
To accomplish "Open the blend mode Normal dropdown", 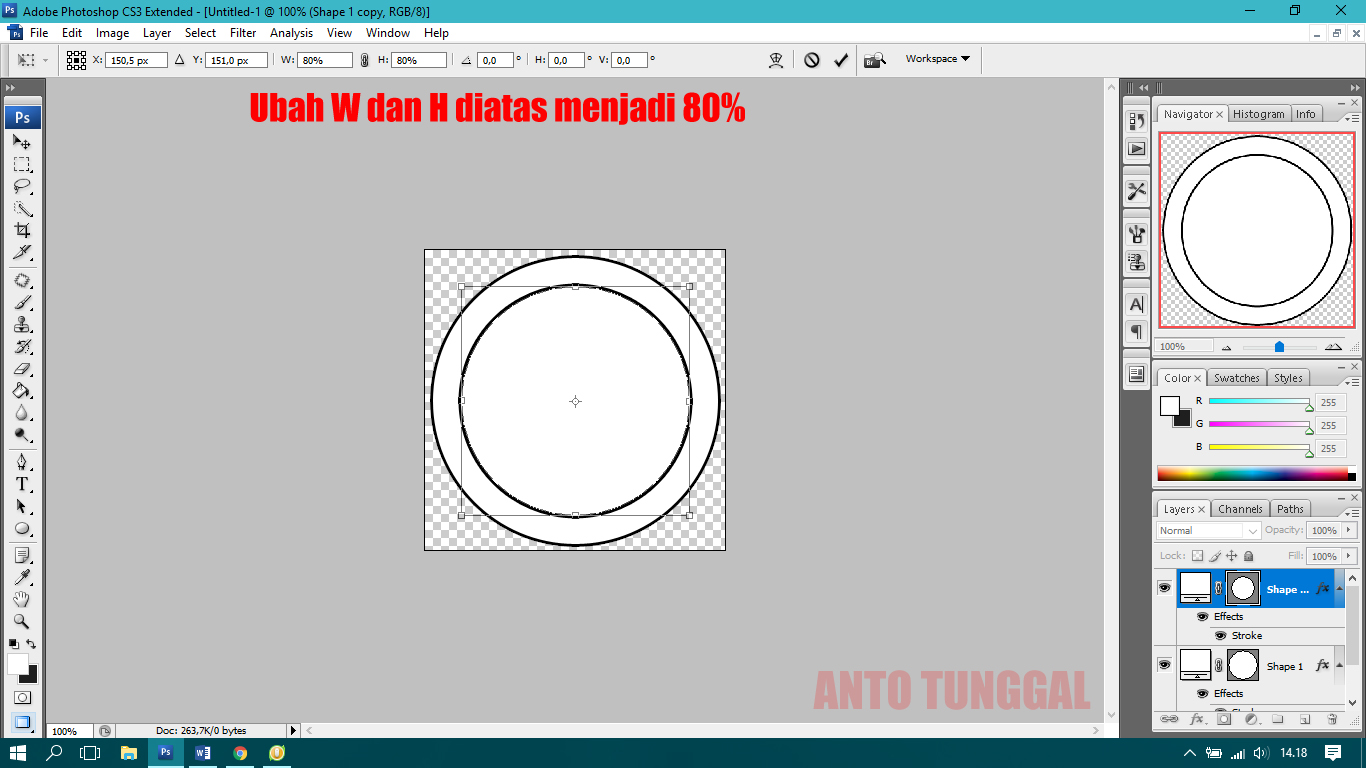I will coord(1209,530).
